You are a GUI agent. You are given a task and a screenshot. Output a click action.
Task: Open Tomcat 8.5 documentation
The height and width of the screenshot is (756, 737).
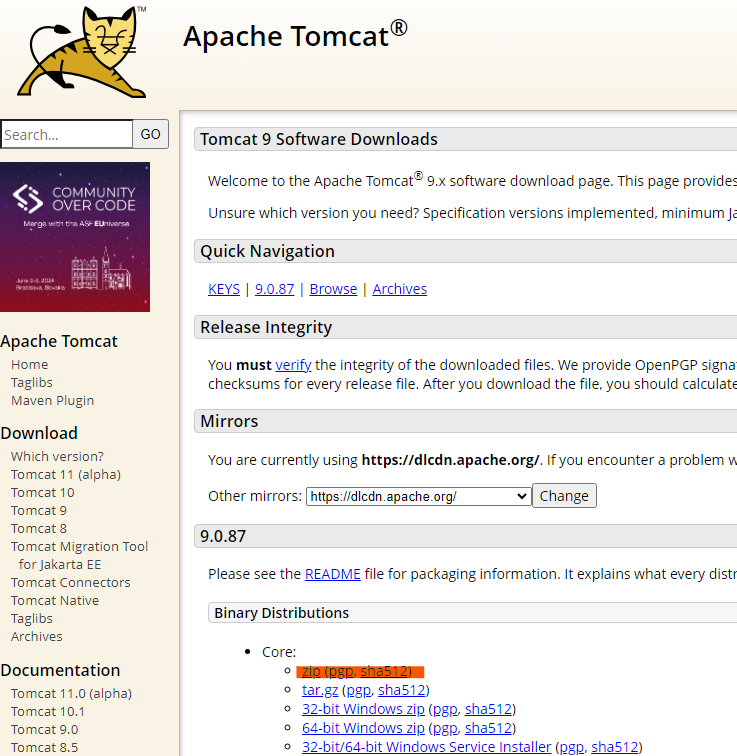coord(44,747)
